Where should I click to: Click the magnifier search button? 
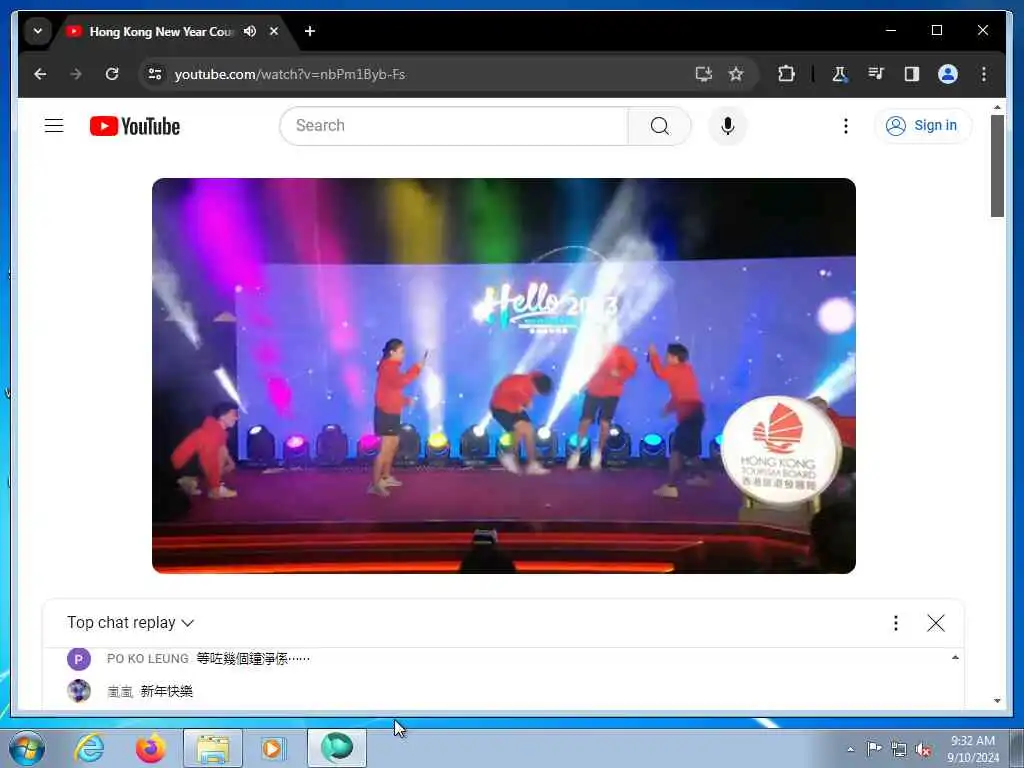pos(660,125)
